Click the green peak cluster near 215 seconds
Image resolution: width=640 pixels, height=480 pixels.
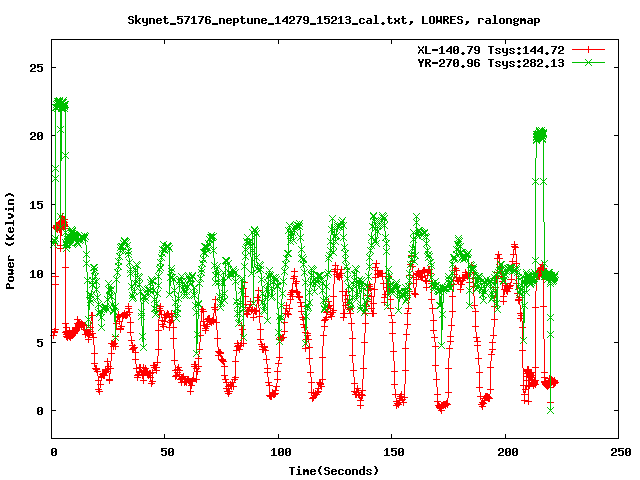click(540, 134)
